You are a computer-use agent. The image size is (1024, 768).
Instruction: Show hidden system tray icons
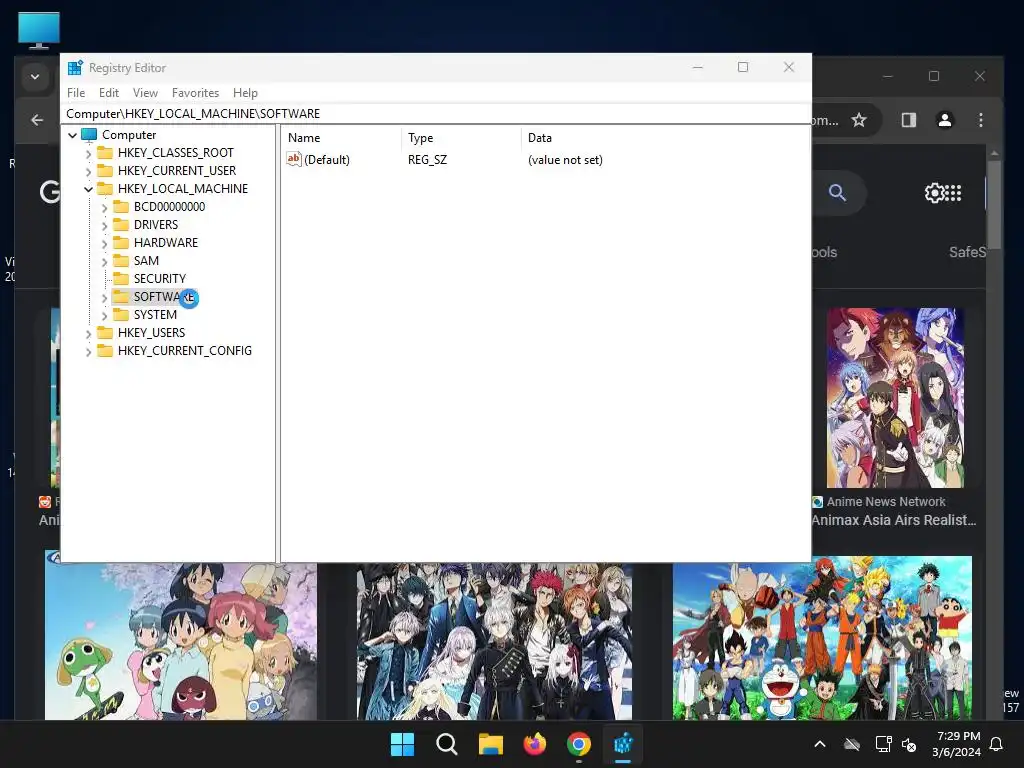pos(820,744)
